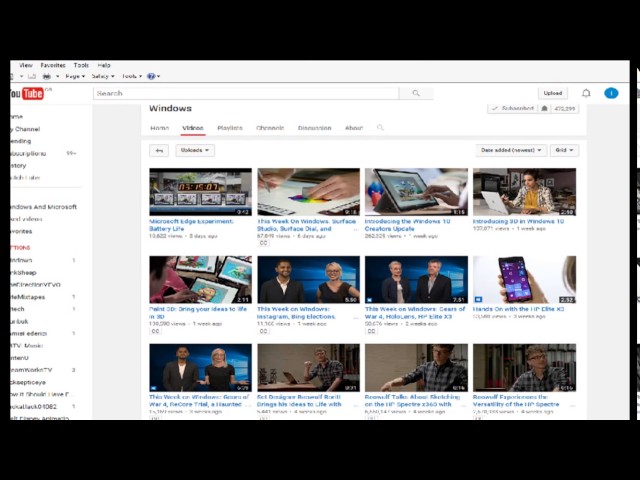Open Microsoft Edge Experiment: Battery Life title
Screen dimensions: 640x480
coord(191,225)
